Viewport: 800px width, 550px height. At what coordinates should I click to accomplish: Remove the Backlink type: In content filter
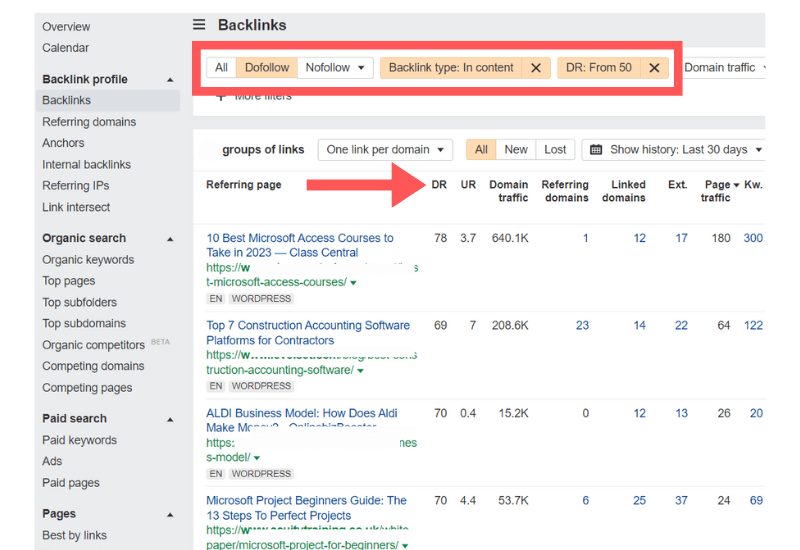pyautogui.click(x=536, y=68)
